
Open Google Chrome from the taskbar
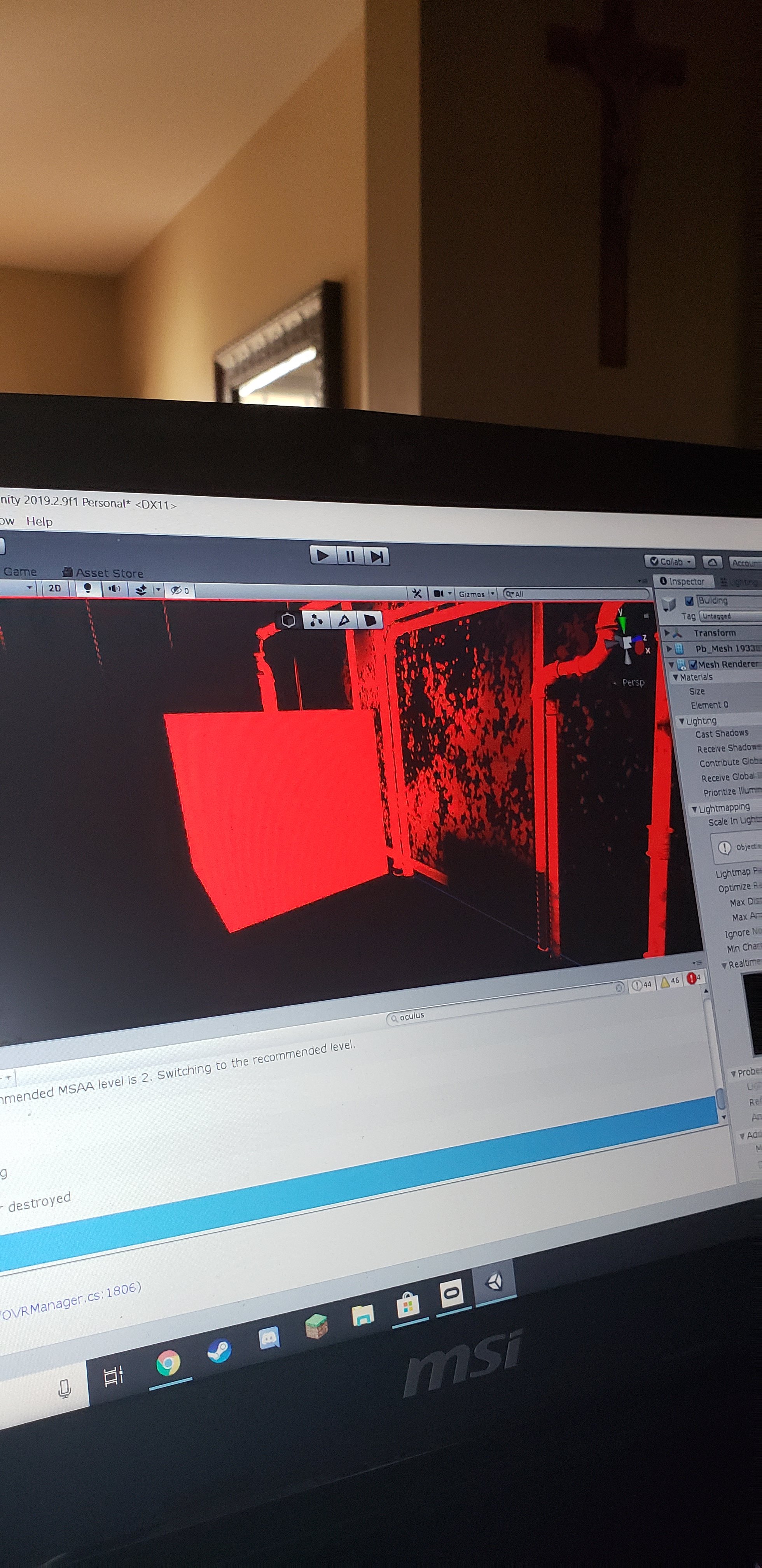click(168, 1363)
